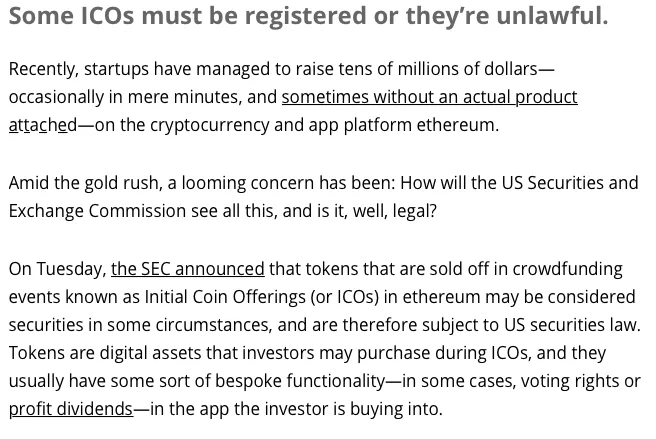This screenshot has height=439, width=656.
Task: Open "the SEC announced" link
Action: (188, 269)
